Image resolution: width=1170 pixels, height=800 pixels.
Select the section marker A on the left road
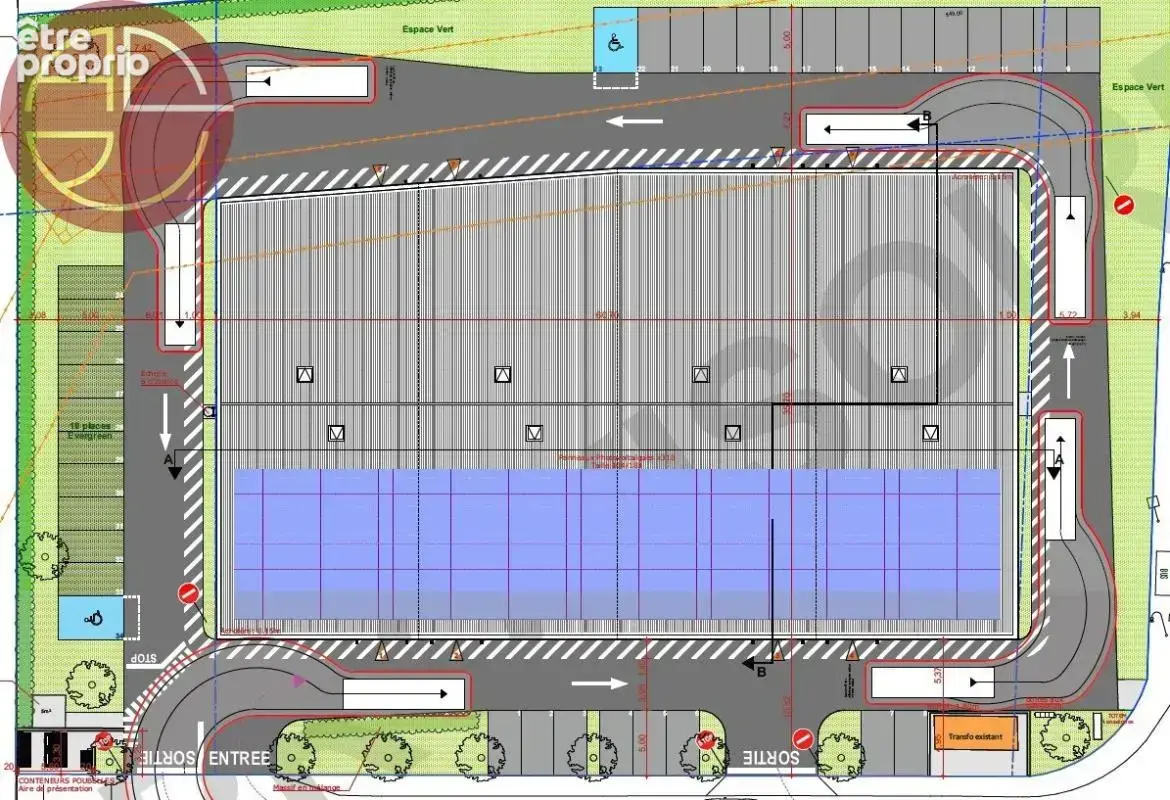click(x=168, y=459)
